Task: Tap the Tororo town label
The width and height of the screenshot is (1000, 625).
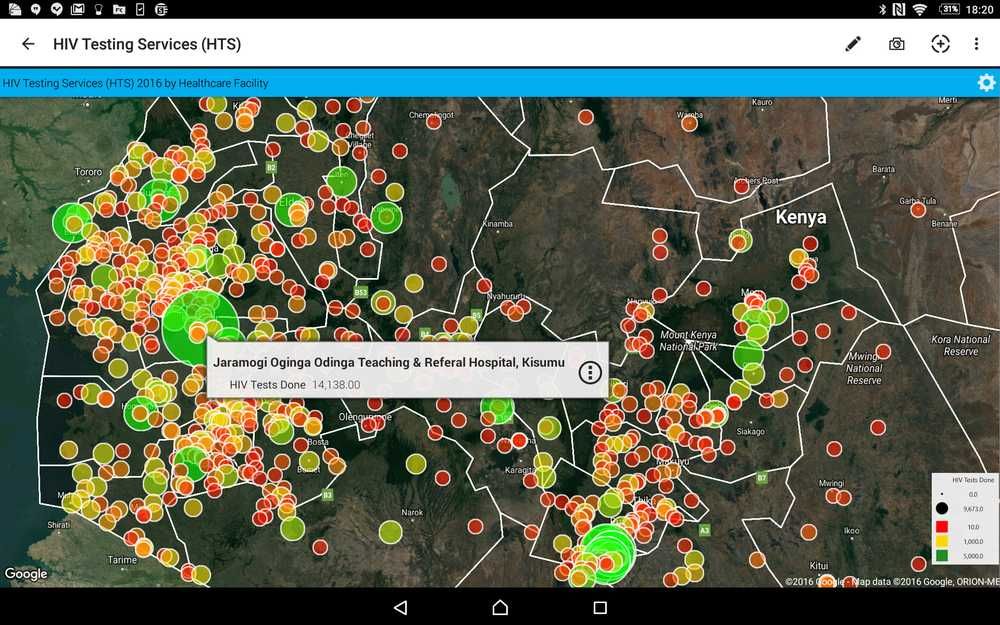Action: (x=88, y=172)
